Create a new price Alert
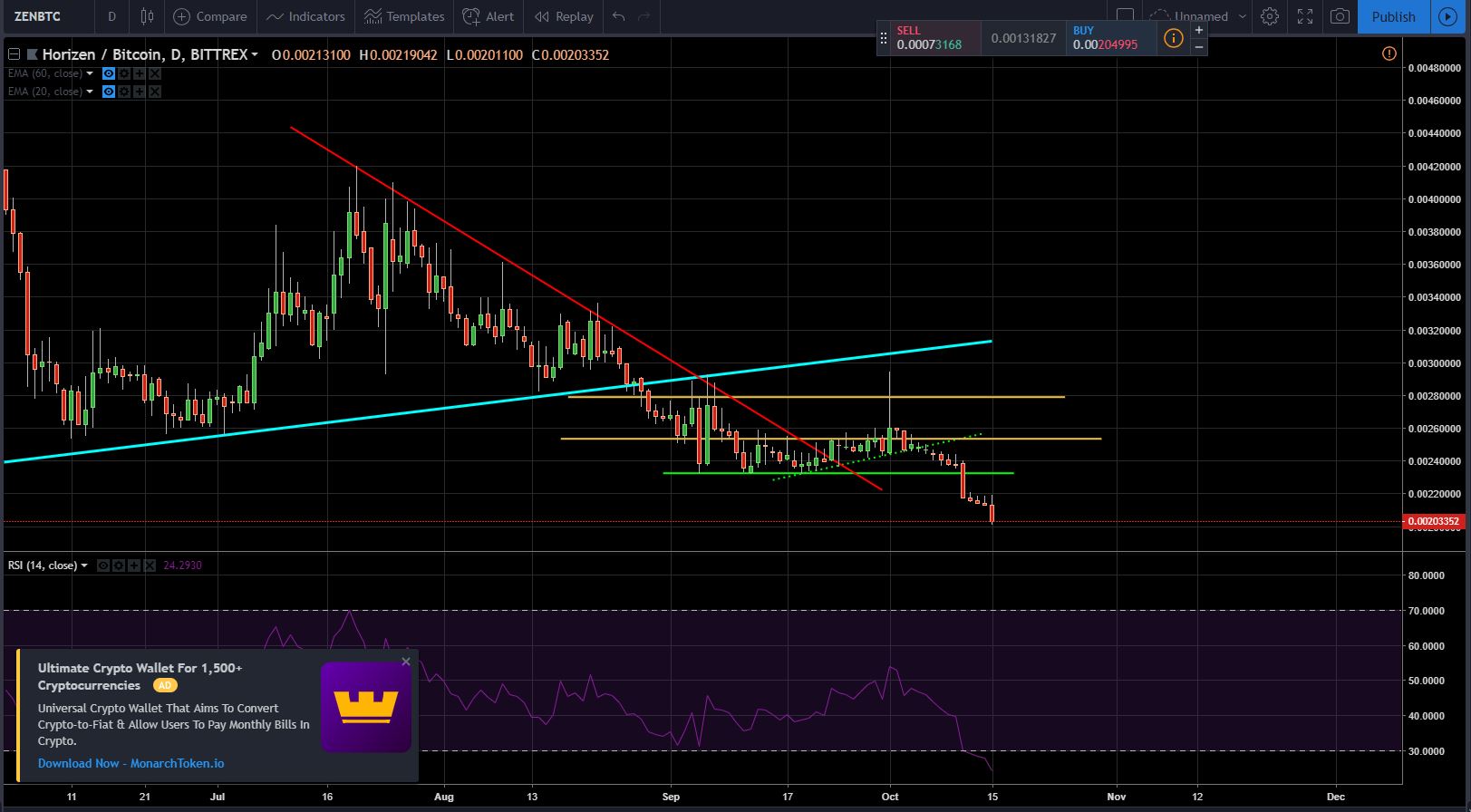 (x=488, y=16)
